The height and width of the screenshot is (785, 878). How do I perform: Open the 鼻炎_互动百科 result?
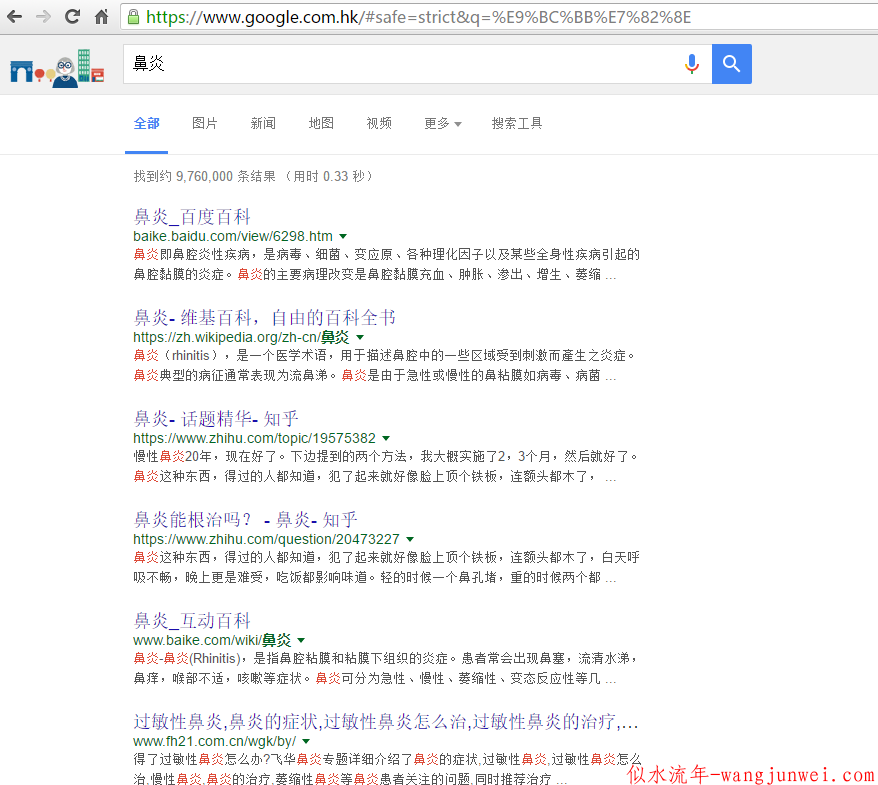pyautogui.click(x=192, y=620)
